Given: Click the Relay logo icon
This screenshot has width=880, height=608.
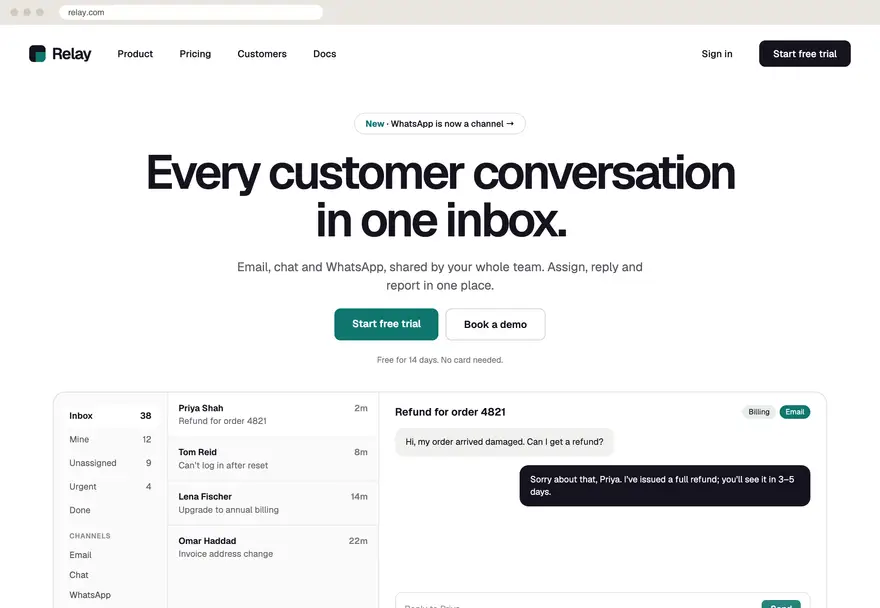Looking at the screenshot, I should click(37, 53).
